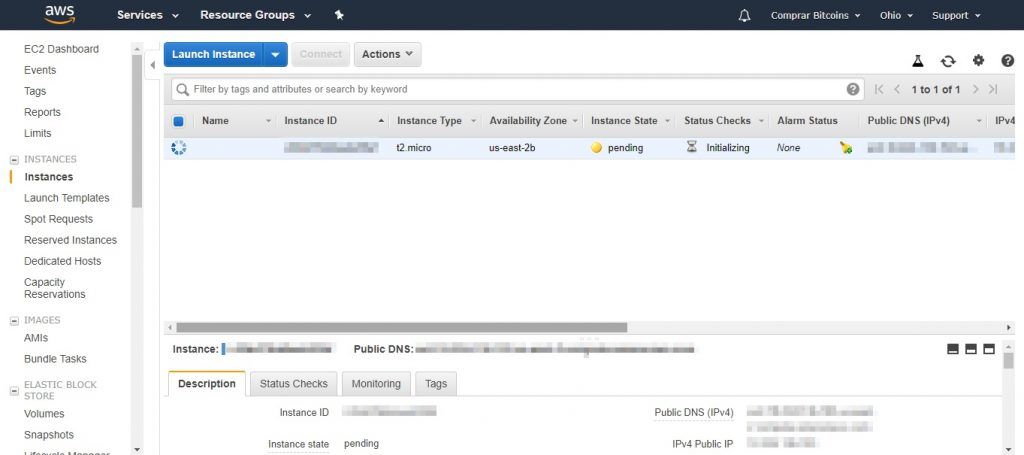Click the yellow pending state indicator
This screenshot has width=1024, height=455.
596,148
